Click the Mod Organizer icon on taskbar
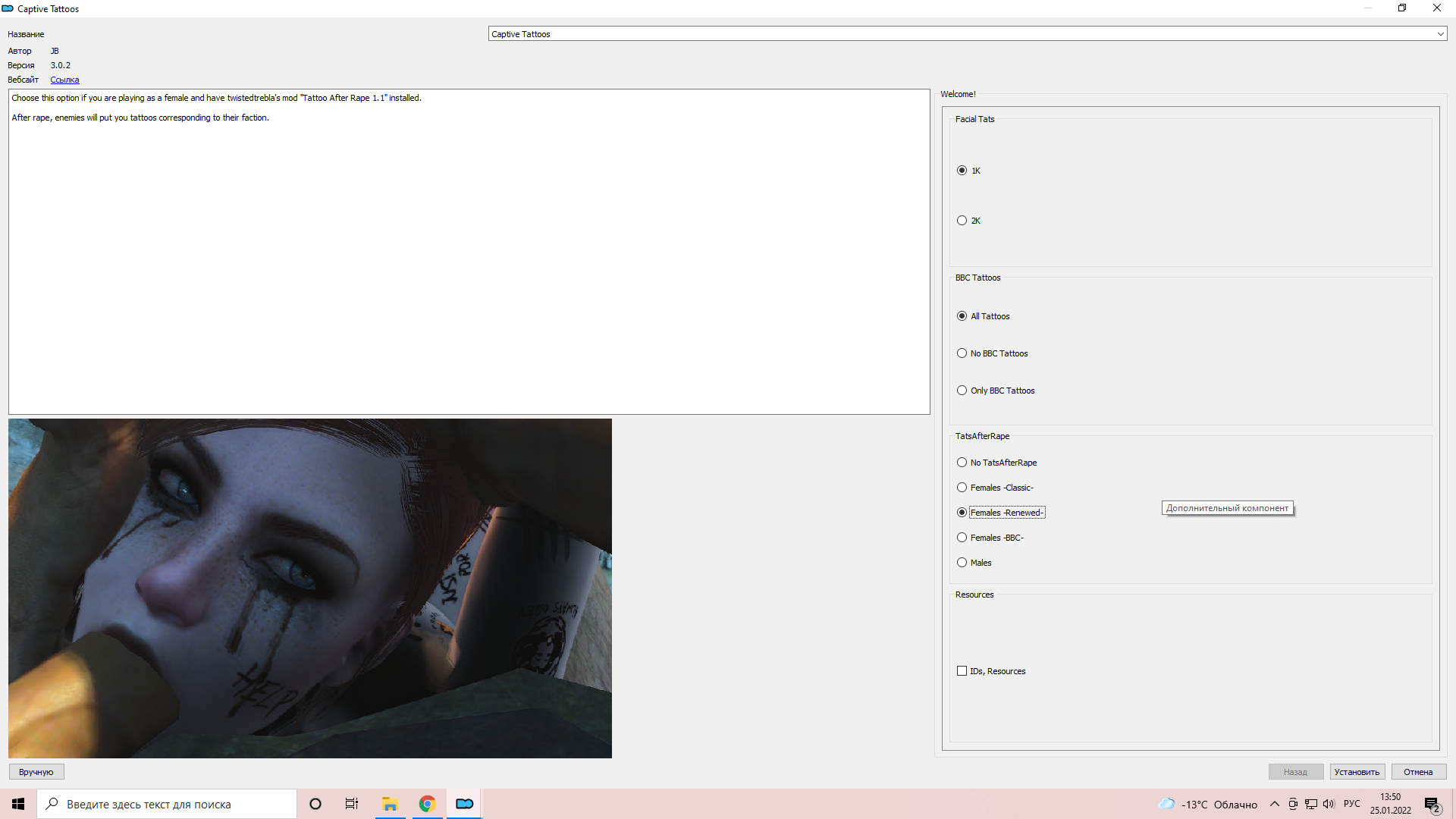The image size is (1456, 819). coord(465,804)
